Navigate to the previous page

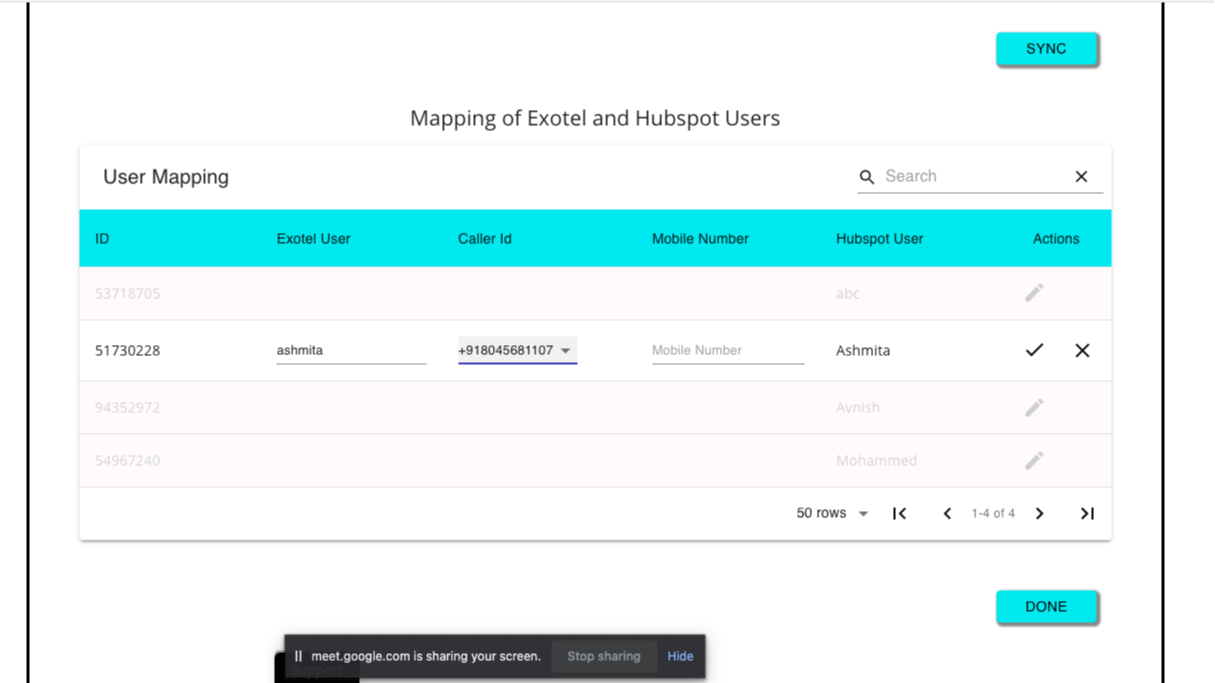(x=947, y=513)
